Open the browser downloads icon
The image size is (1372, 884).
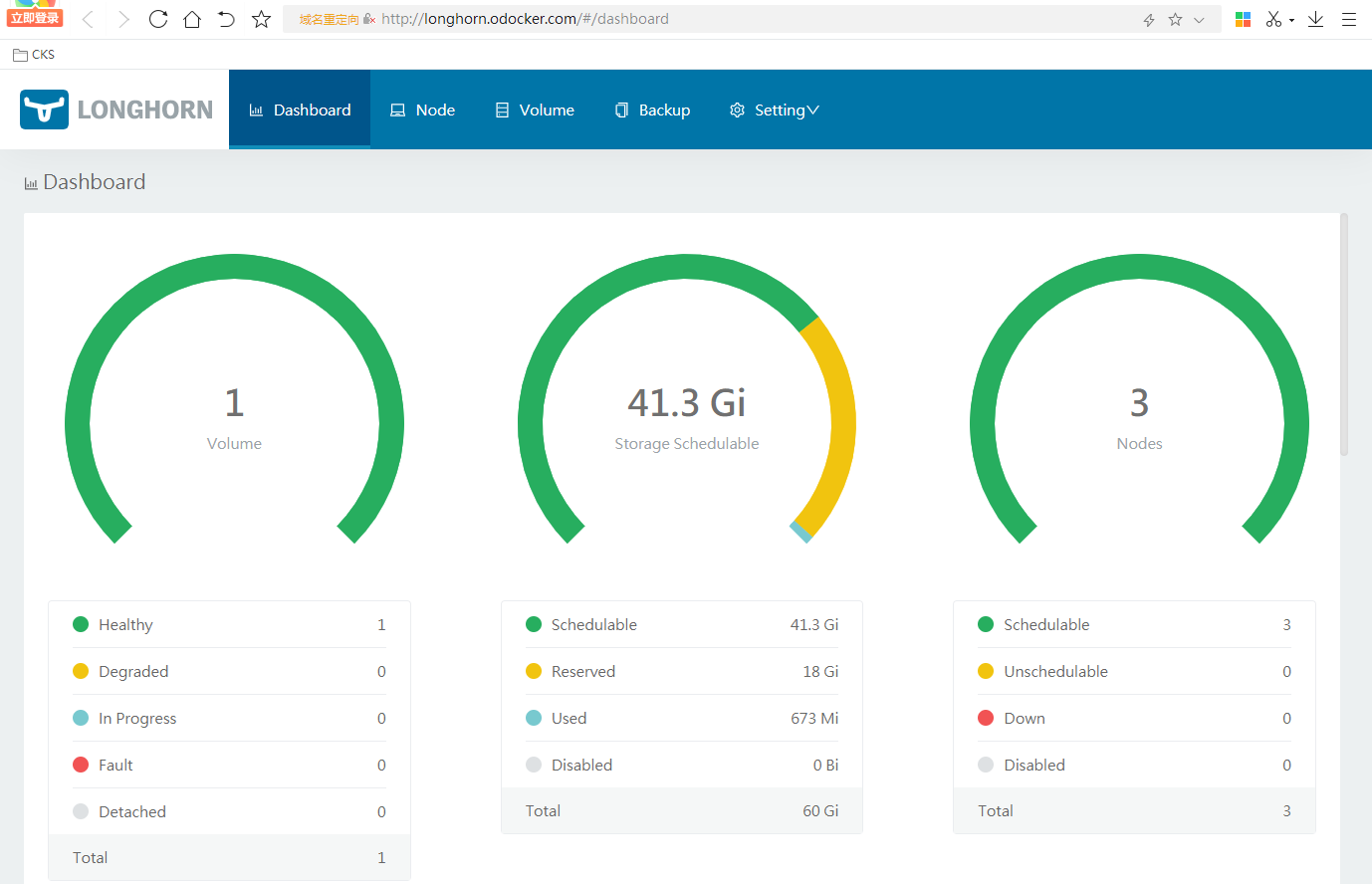coord(1315,19)
